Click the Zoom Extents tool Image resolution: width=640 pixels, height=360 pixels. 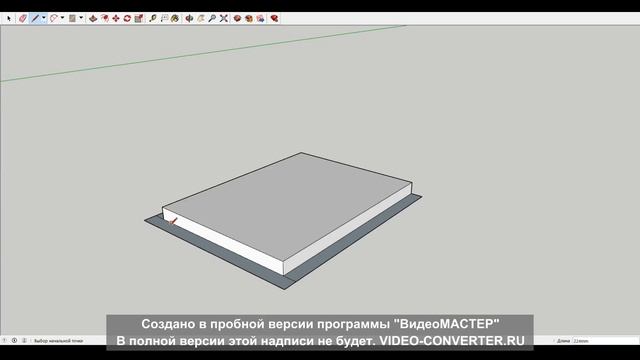224,18
